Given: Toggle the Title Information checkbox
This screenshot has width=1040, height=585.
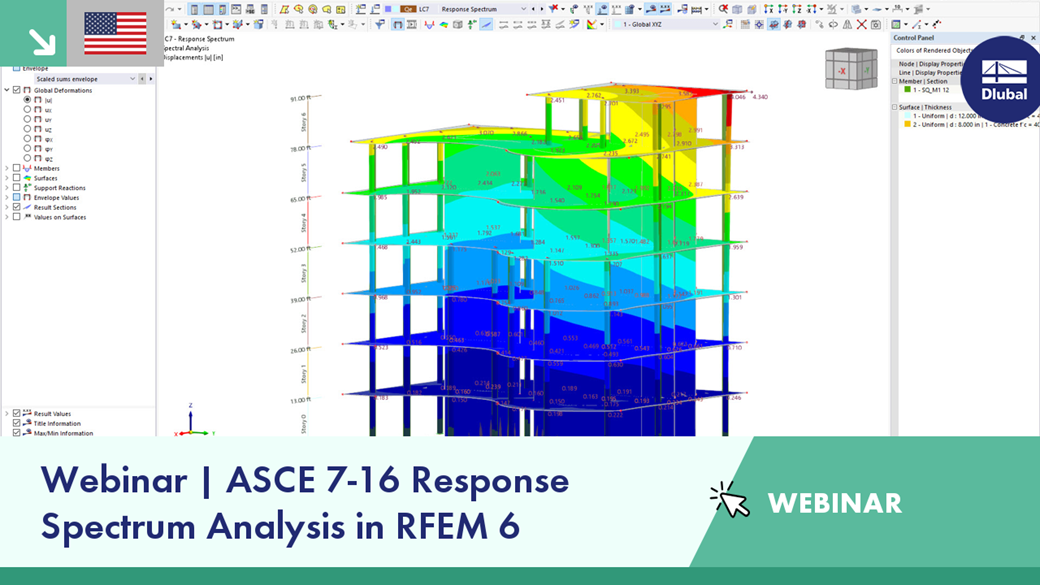Looking at the screenshot, I should (x=17, y=423).
